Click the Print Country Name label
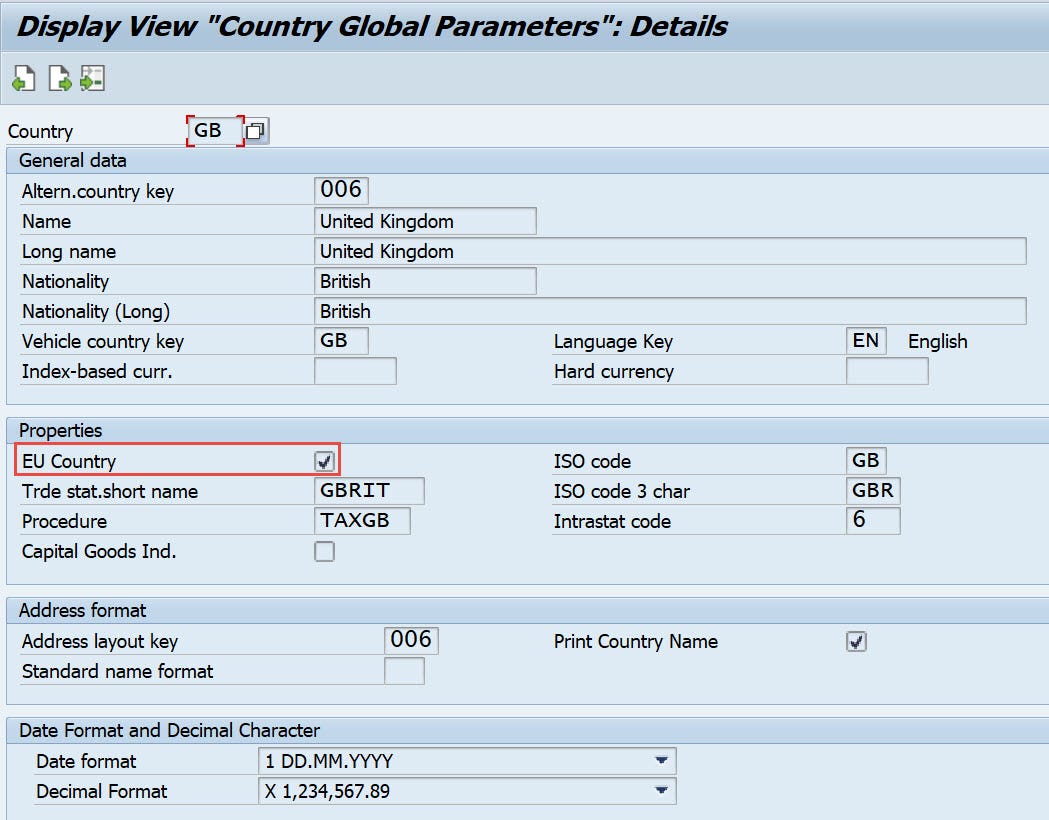Image resolution: width=1049 pixels, height=820 pixels. [636, 641]
